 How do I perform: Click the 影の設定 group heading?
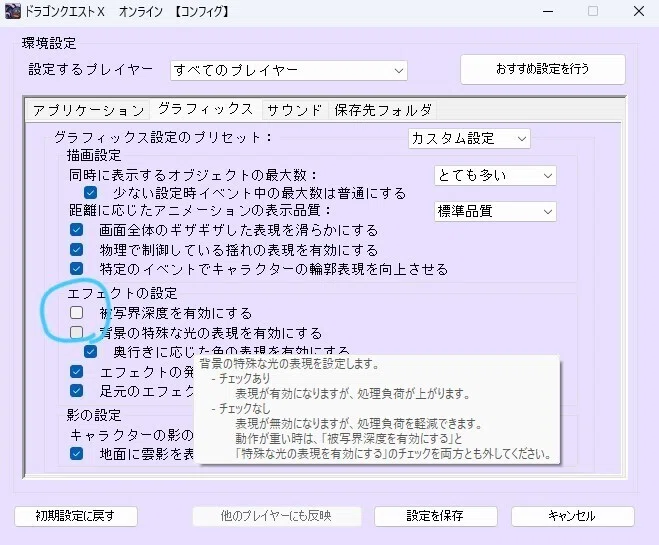click(94, 415)
